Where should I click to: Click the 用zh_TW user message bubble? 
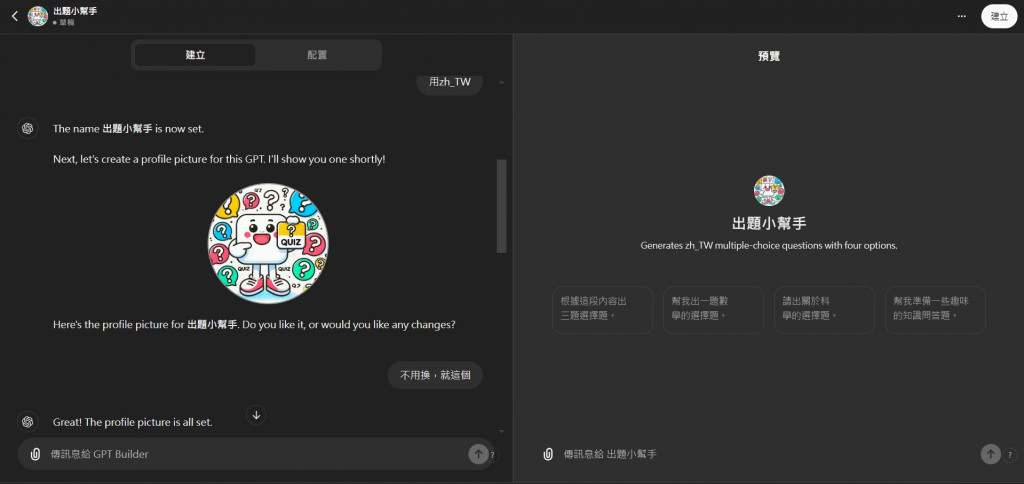[x=449, y=82]
